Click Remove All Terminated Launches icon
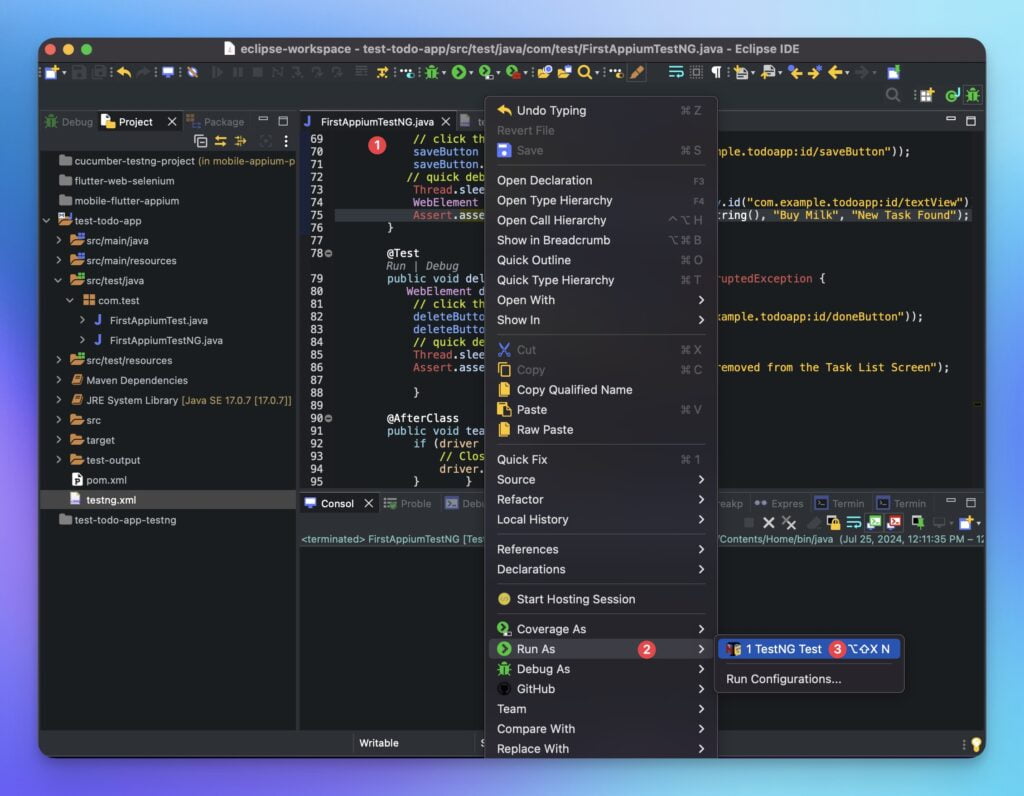The width and height of the screenshot is (1024, 796). [789, 522]
